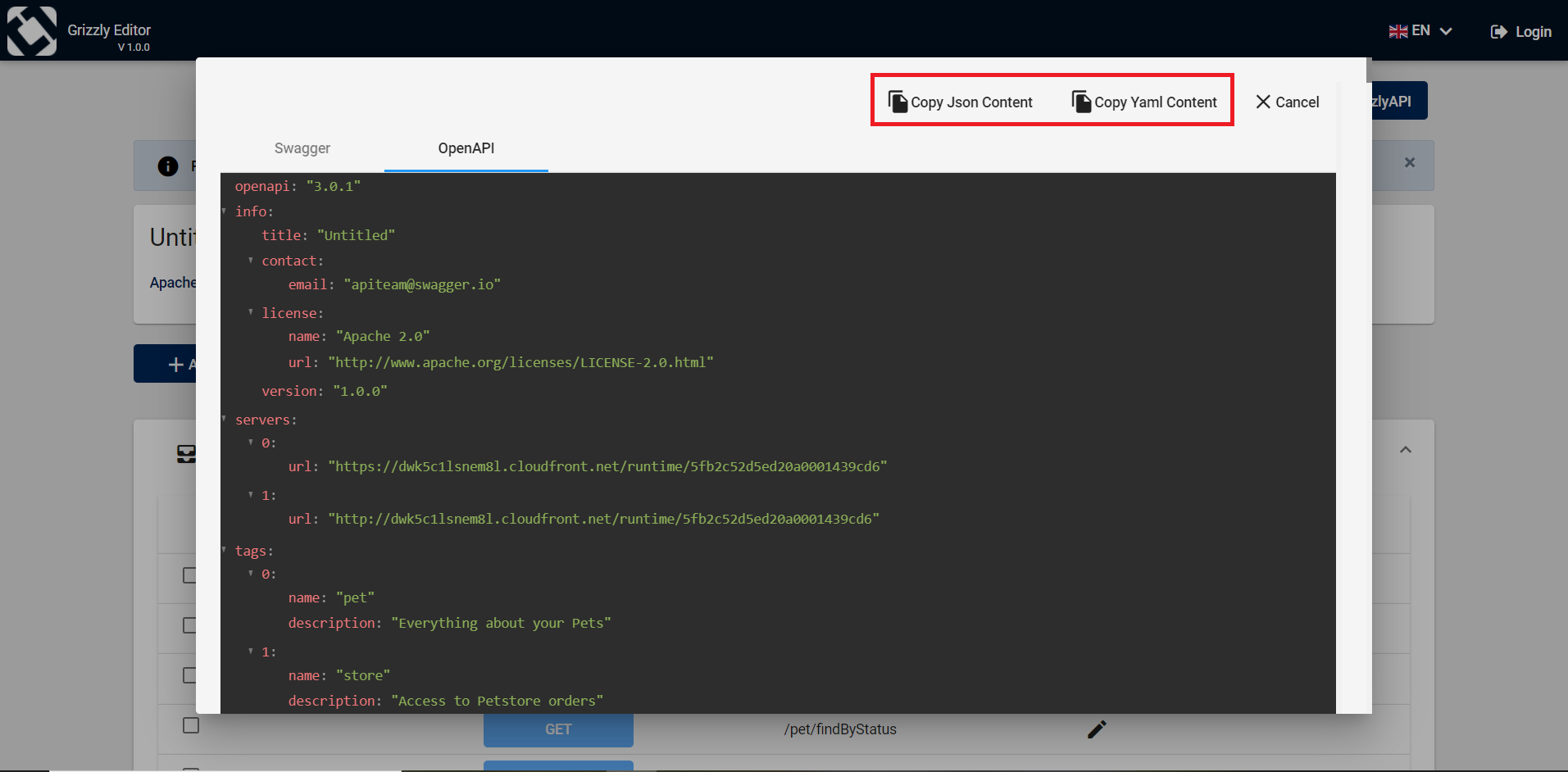This screenshot has height=772, width=1568.
Task: Click the Apache 2.0 license name value
Action: (383, 336)
